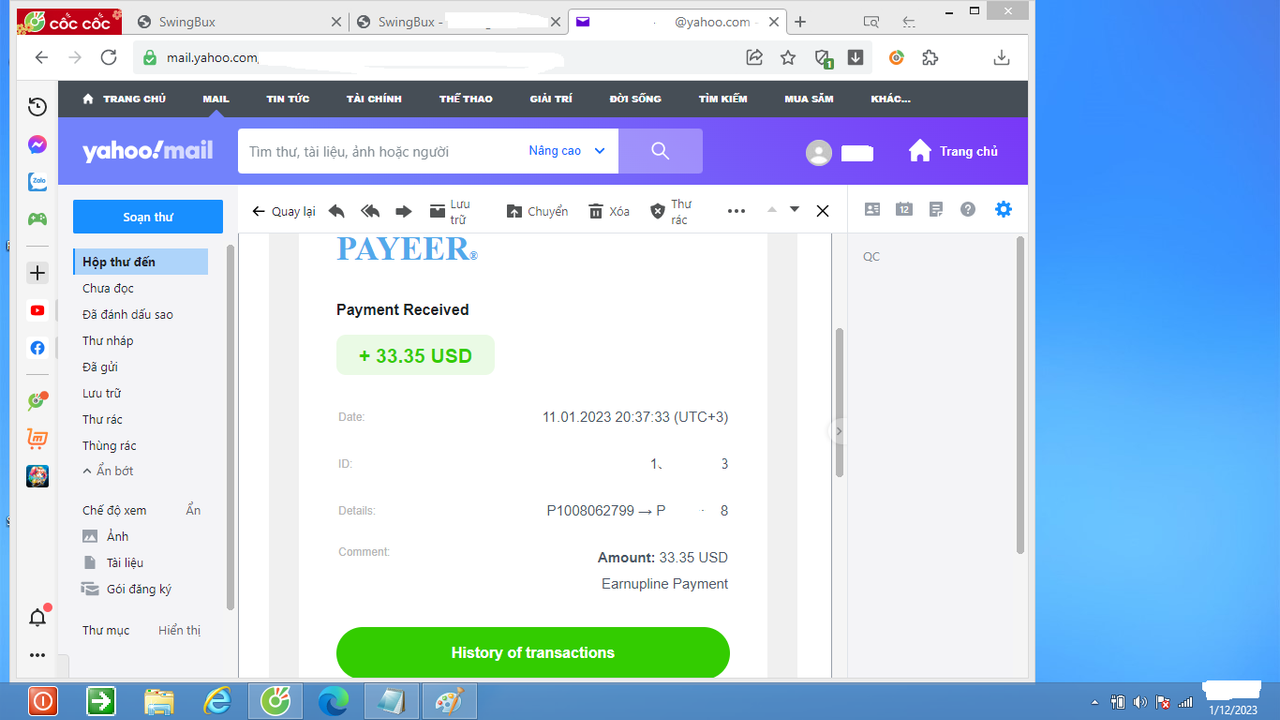Open TRANG CHỦ in Yahoo navigation
Viewport: 1280px width, 720px height.
tap(124, 99)
